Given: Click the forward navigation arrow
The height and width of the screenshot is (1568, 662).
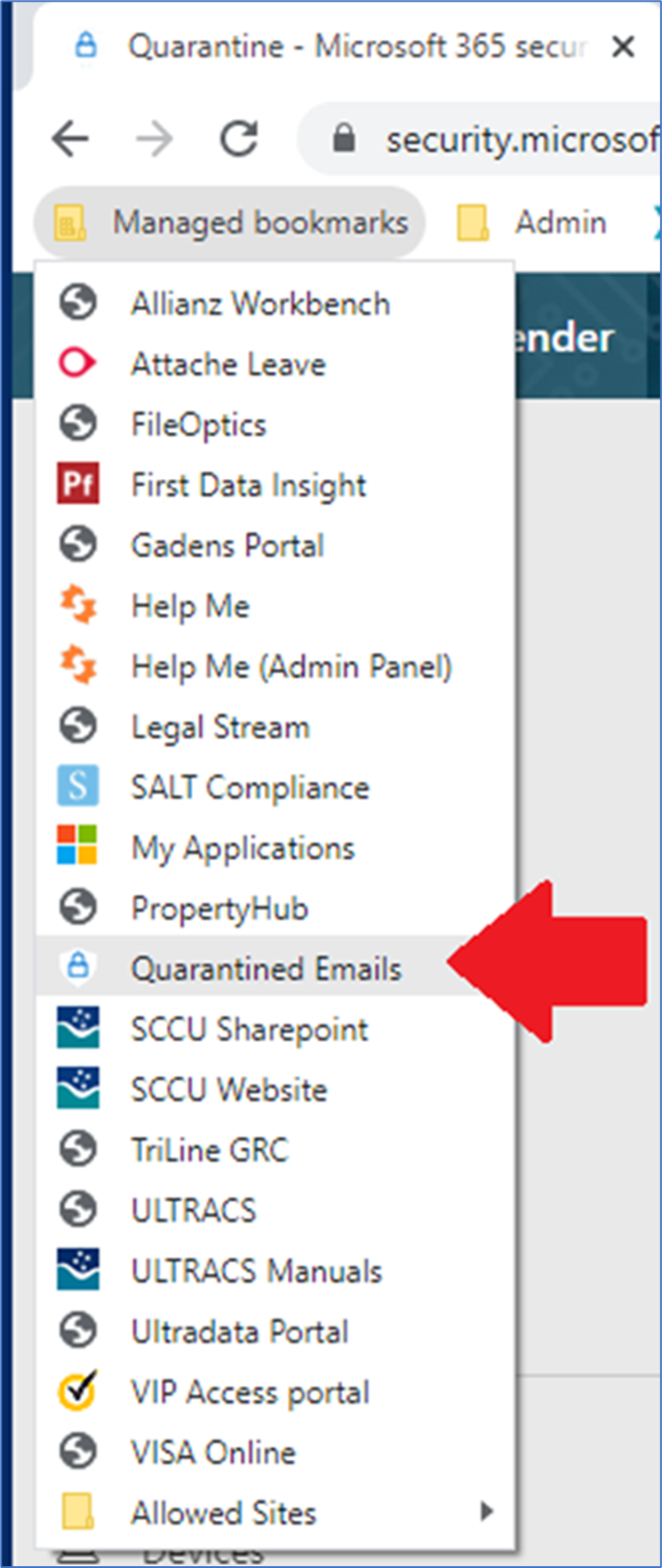Looking at the screenshot, I should click(155, 139).
